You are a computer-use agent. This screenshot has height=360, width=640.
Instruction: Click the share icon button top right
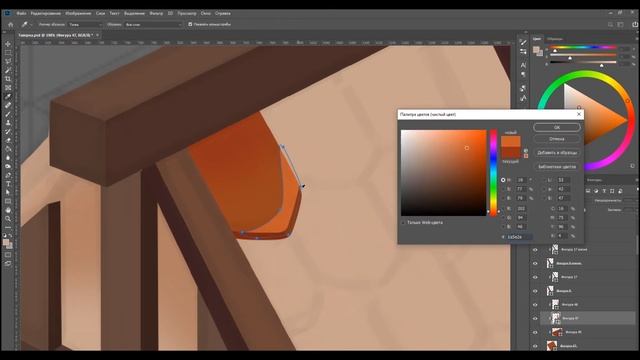point(635,24)
